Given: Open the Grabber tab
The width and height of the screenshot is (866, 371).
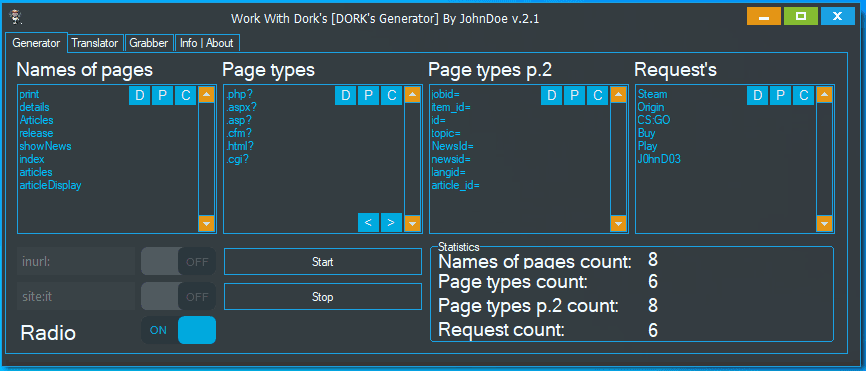Looking at the screenshot, I should pyautogui.click(x=149, y=43).
